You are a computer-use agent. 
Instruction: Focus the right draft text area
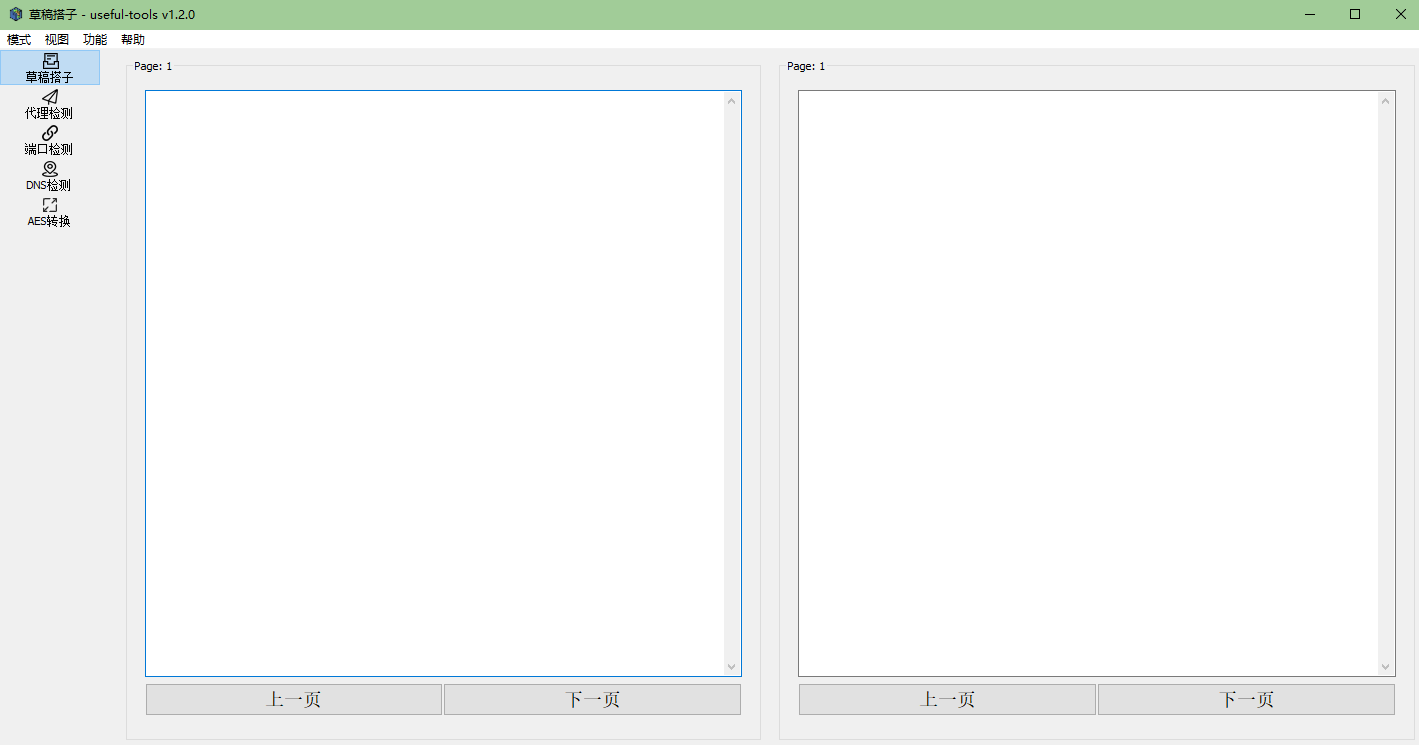[1088, 383]
